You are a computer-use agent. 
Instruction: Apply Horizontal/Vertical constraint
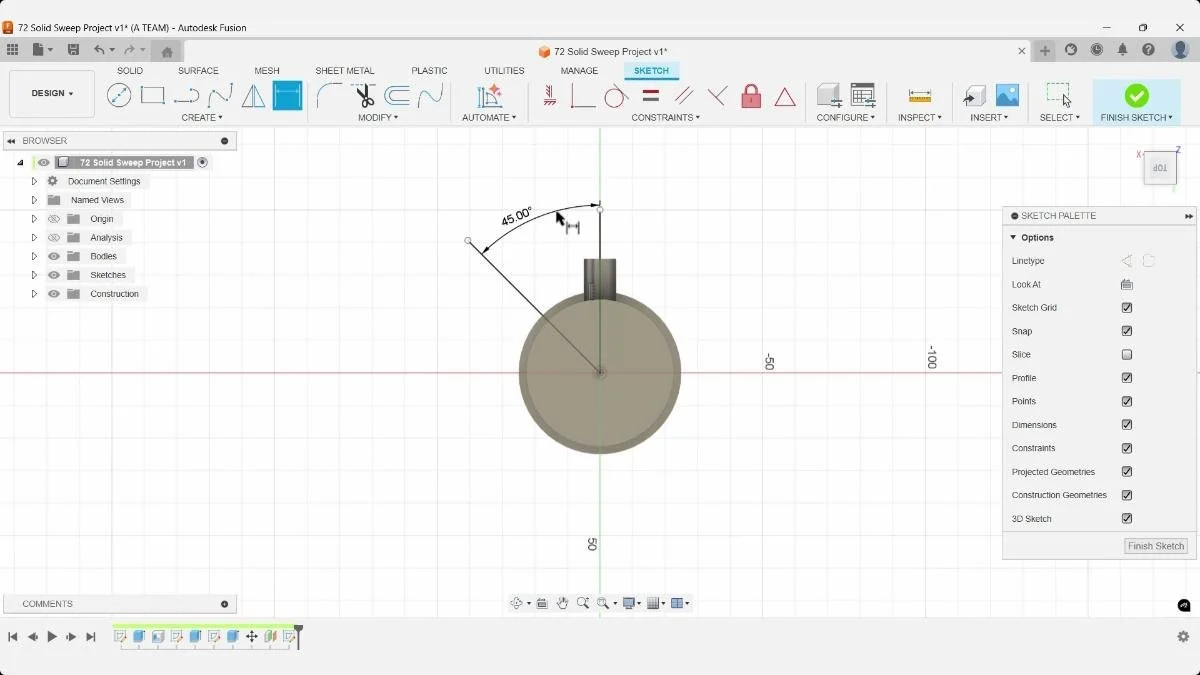[550, 95]
